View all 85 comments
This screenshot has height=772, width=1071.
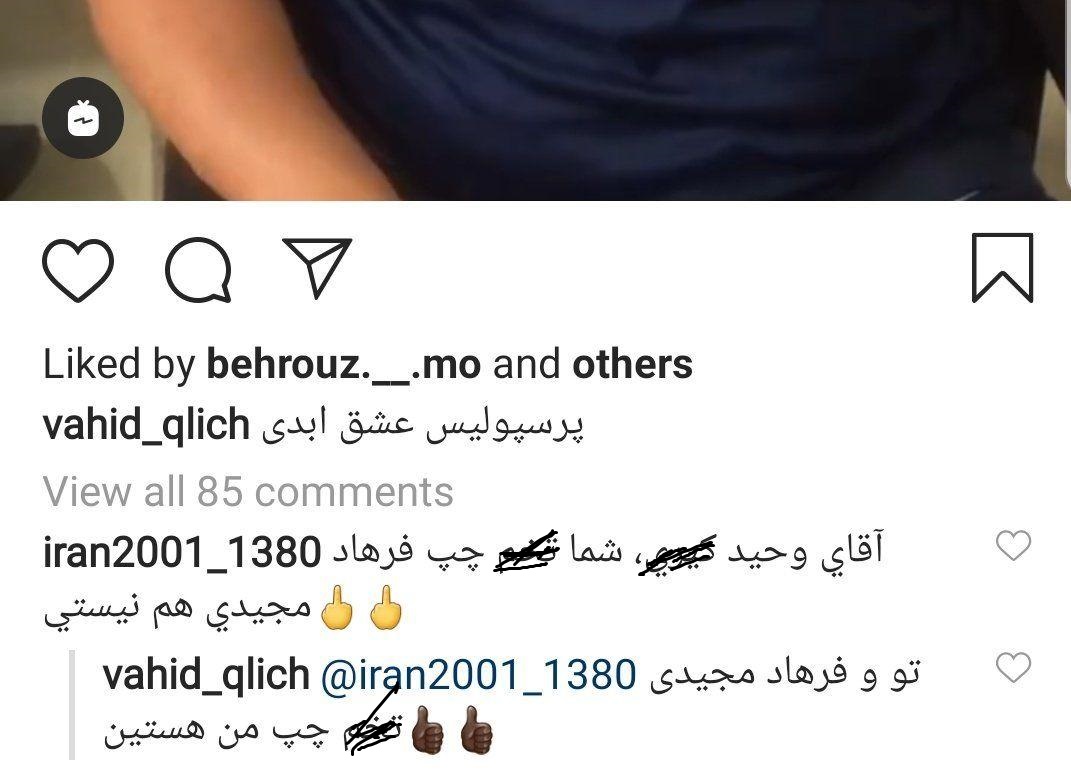tap(248, 492)
